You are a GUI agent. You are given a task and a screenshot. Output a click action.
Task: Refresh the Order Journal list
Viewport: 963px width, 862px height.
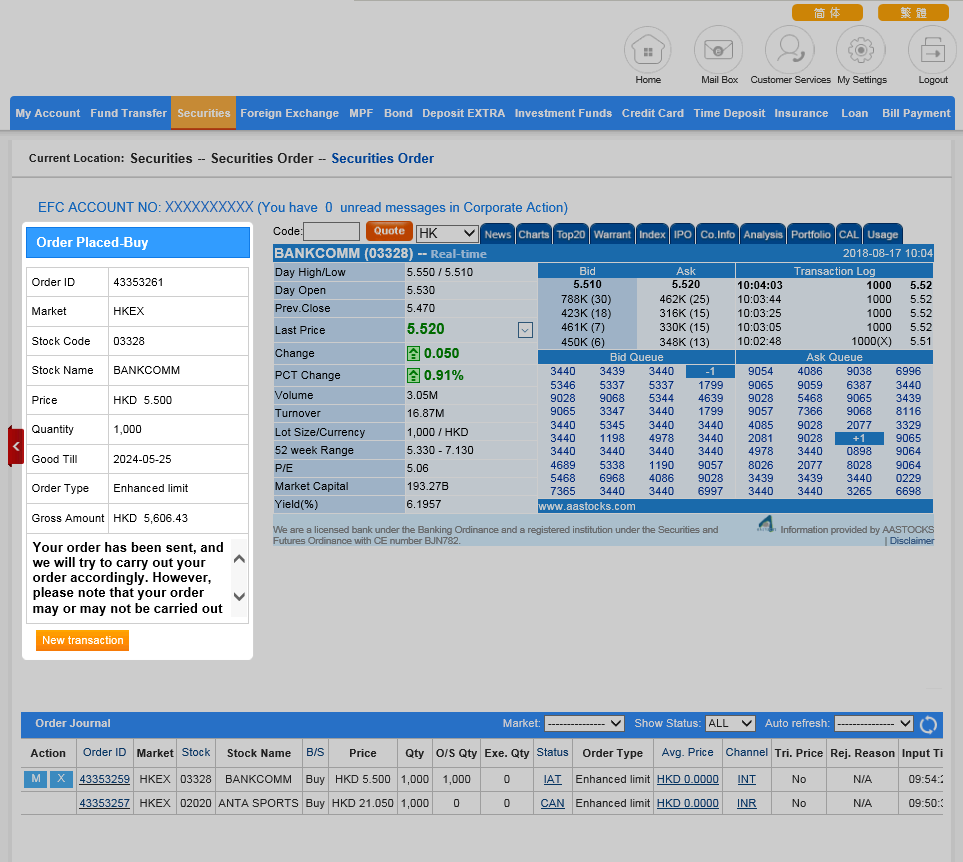pyautogui.click(x=928, y=724)
